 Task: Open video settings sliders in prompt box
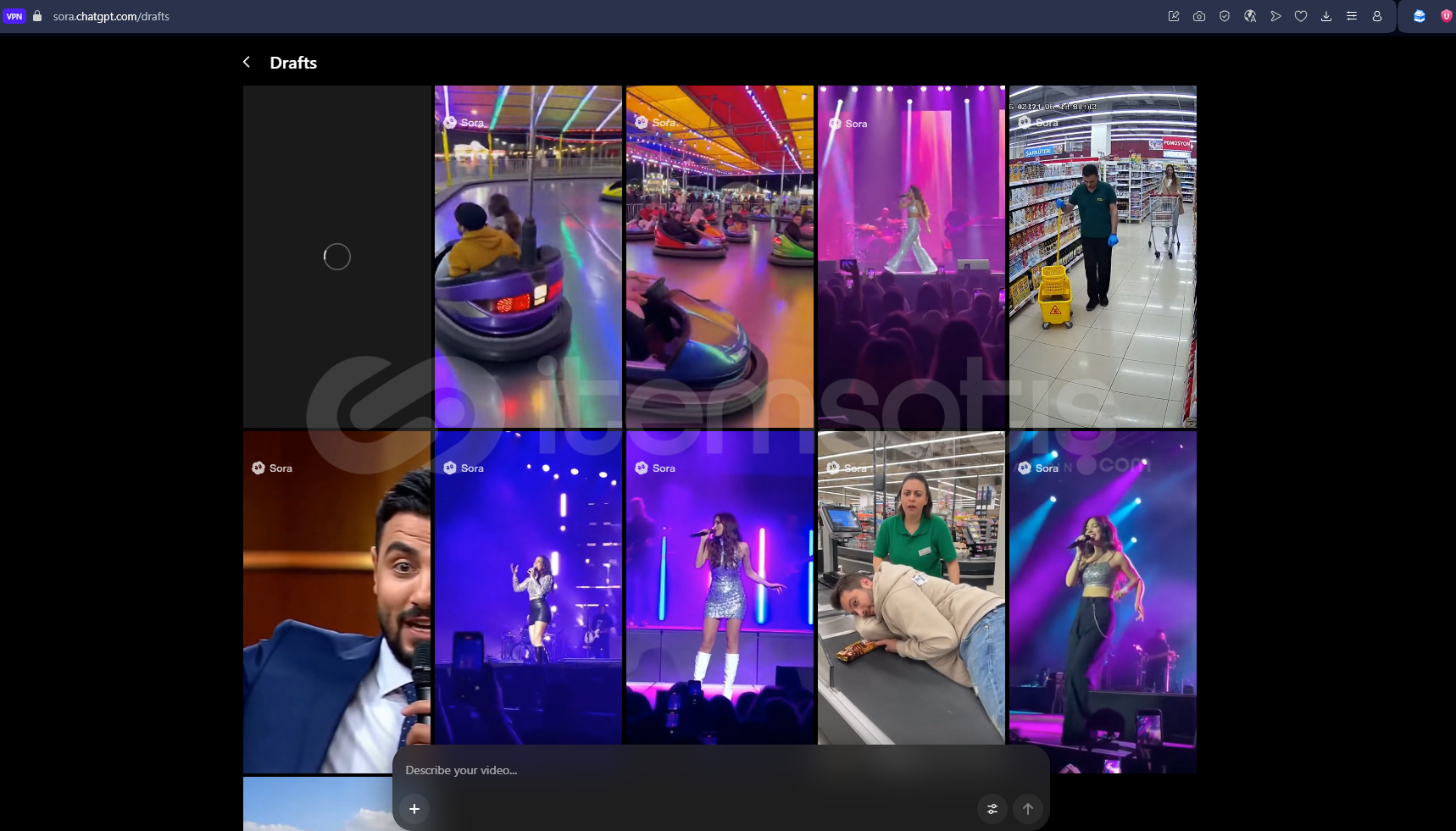point(992,809)
